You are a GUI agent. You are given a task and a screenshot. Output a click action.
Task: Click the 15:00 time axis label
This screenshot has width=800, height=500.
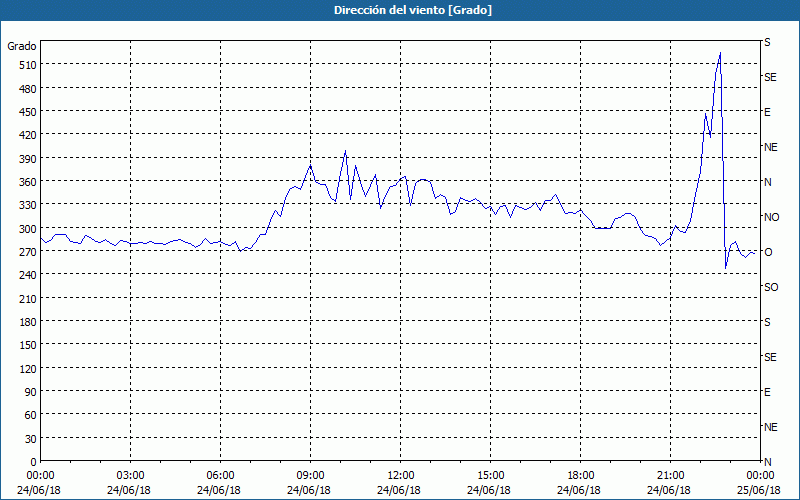(490, 476)
